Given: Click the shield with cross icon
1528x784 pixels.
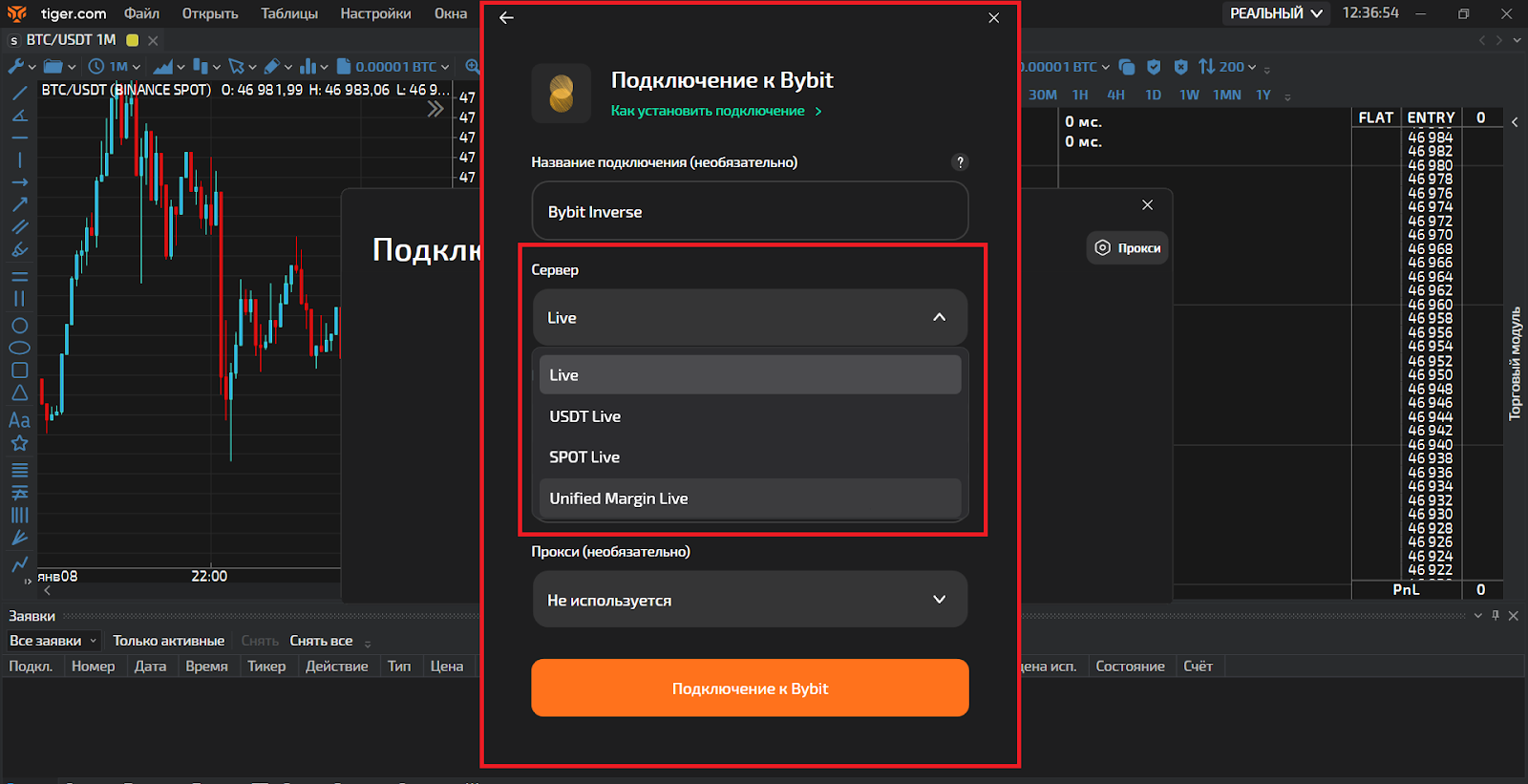Looking at the screenshot, I should pos(1180,67).
